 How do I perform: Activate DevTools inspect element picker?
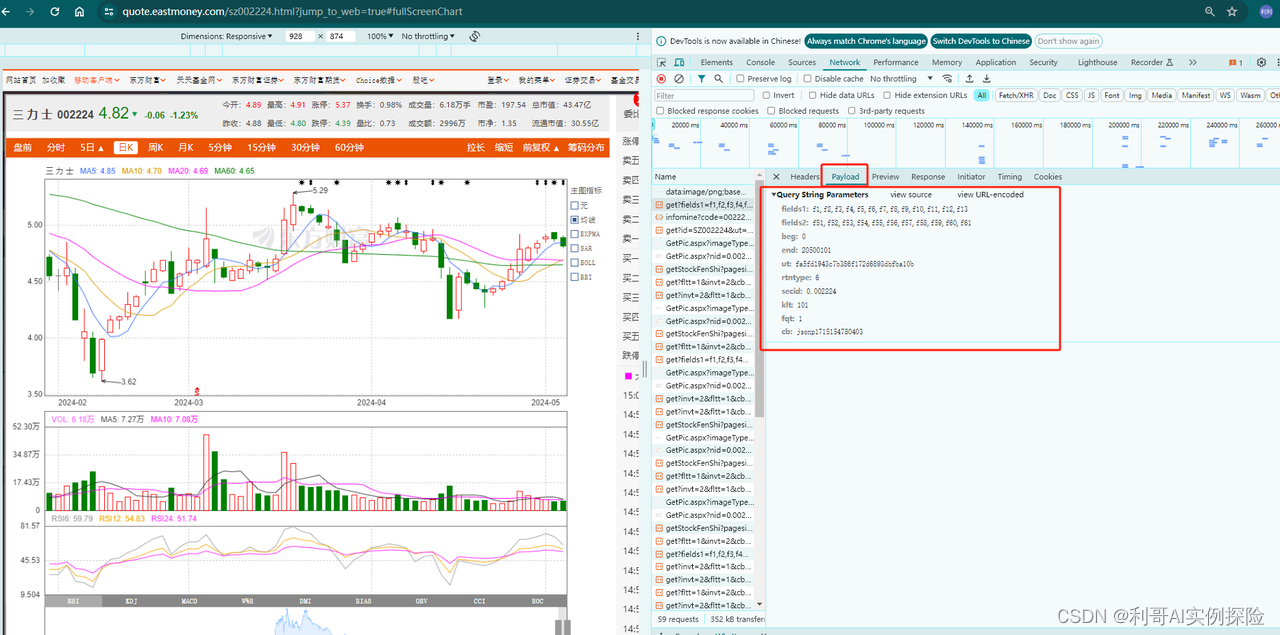coord(662,62)
